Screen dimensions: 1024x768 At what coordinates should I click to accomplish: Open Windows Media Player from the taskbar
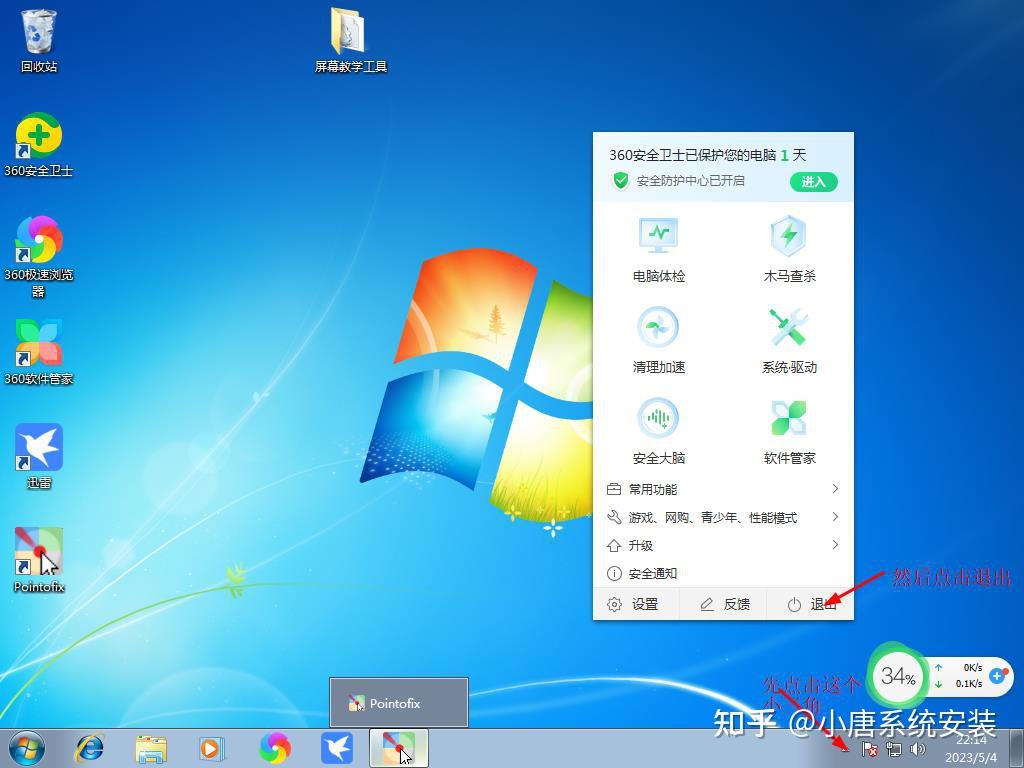pyautogui.click(x=212, y=748)
